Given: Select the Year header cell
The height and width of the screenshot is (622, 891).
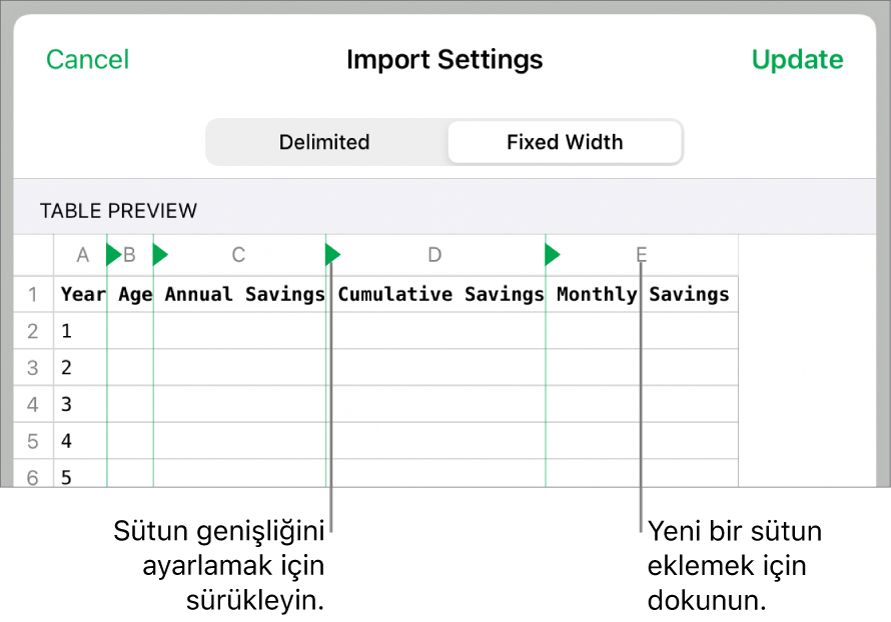Looking at the screenshot, I should (83, 294).
